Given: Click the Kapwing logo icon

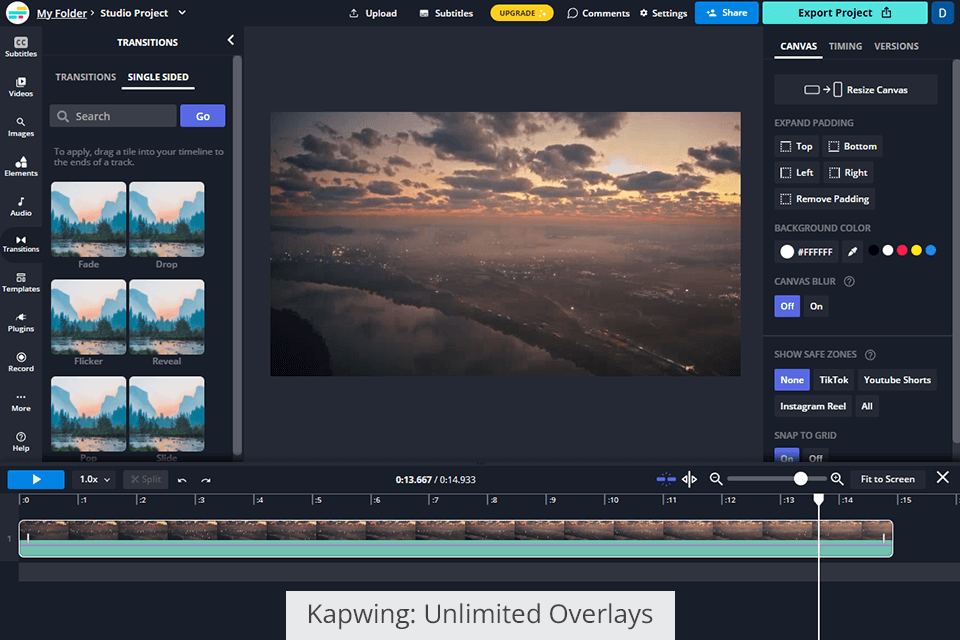Looking at the screenshot, I should pos(17,12).
